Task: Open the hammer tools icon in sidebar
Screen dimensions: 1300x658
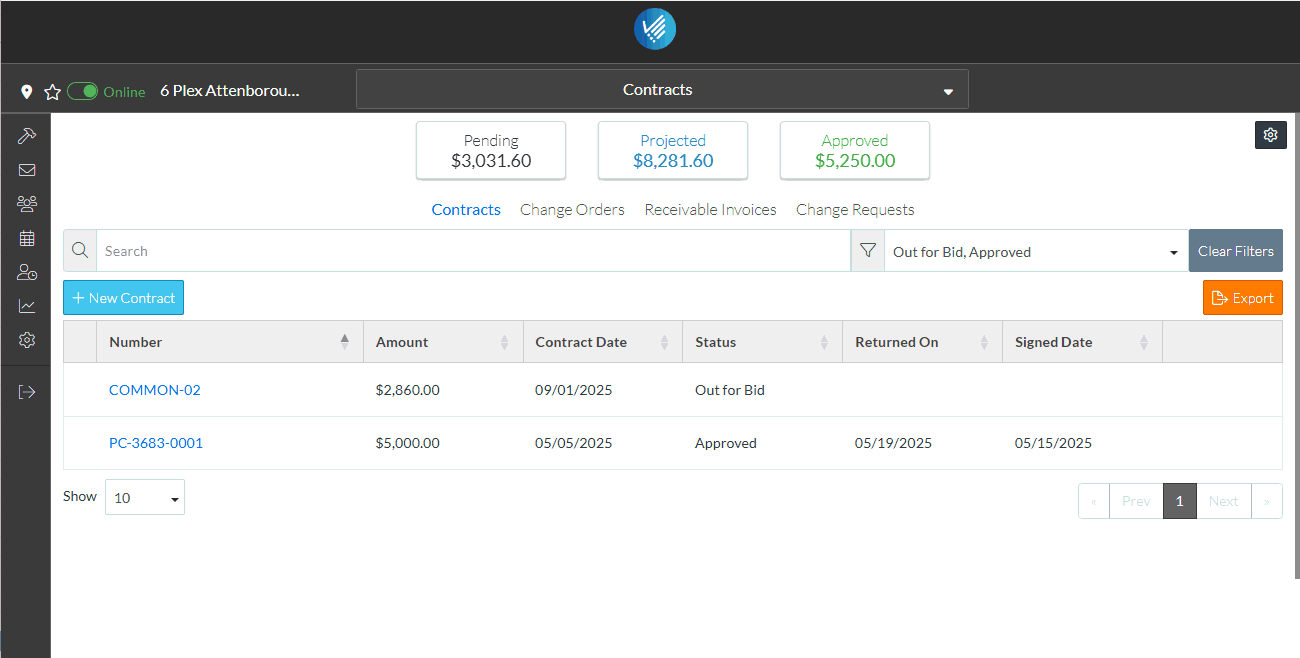Action: 27,135
